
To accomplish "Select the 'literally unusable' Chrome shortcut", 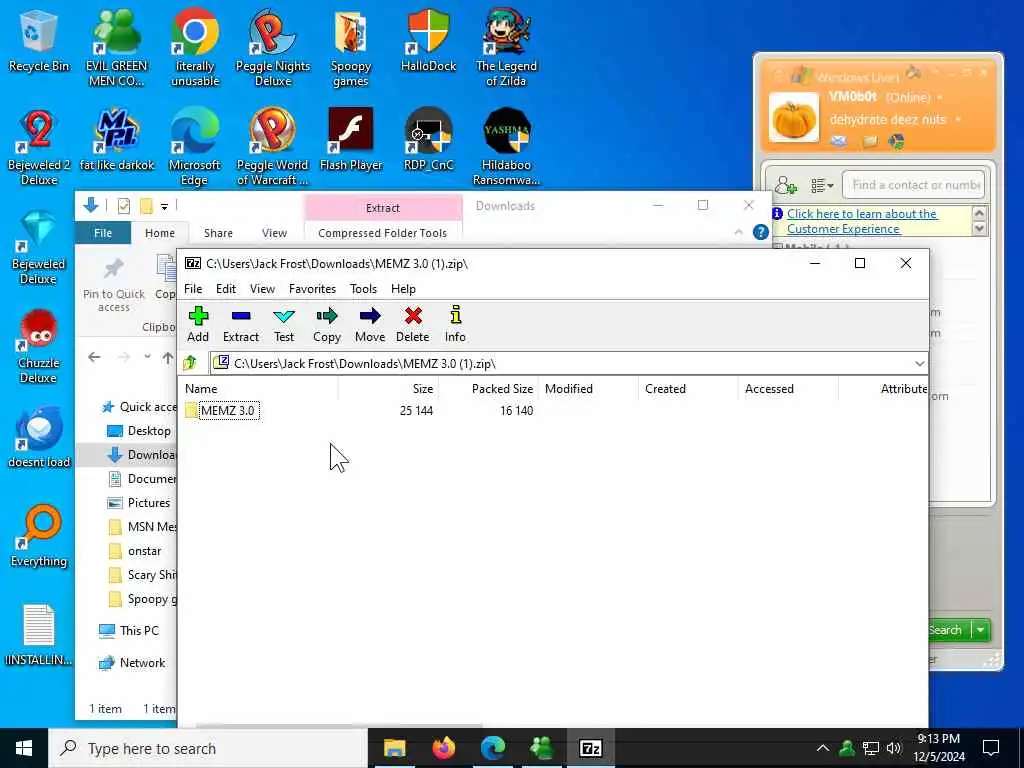I will coord(195,48).
